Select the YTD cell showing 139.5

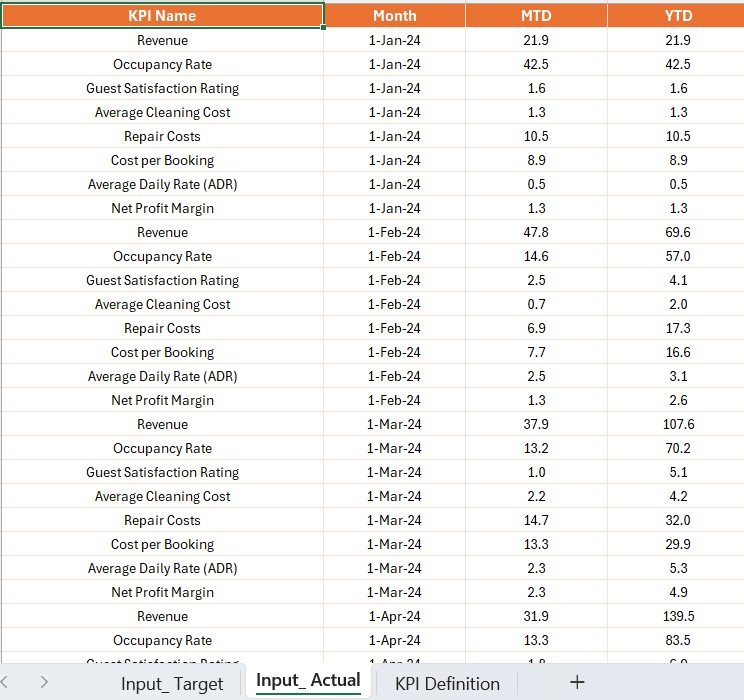coord(677,616)
